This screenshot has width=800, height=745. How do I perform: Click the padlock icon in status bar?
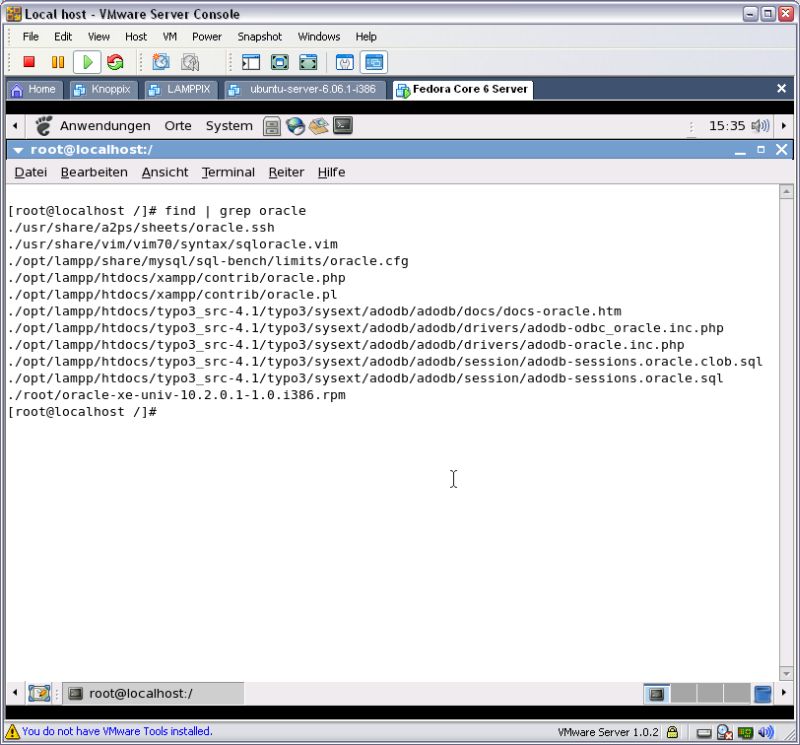(672, 732)
